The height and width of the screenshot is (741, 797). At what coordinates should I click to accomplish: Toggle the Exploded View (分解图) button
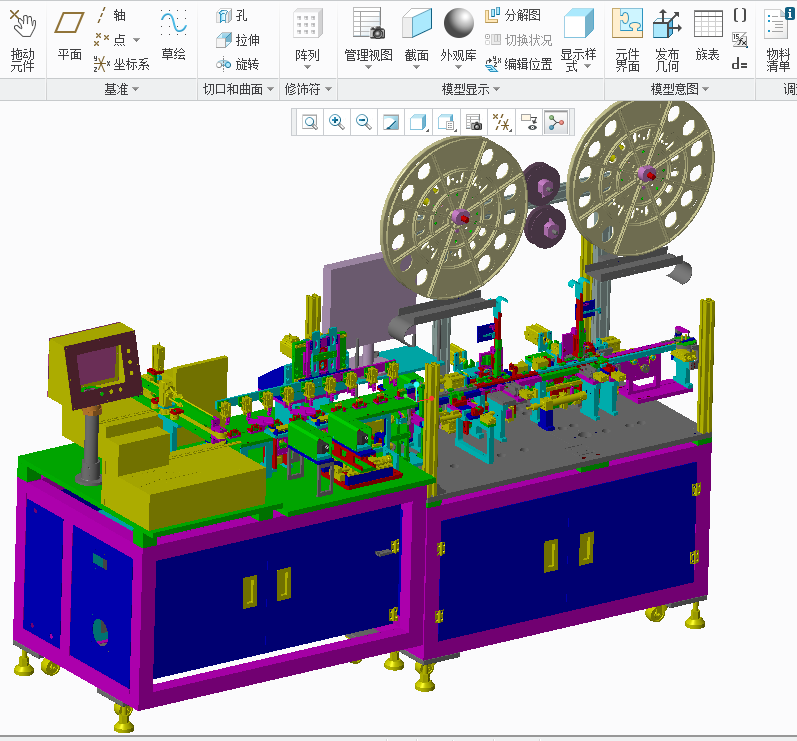click(x=512, y=15)
